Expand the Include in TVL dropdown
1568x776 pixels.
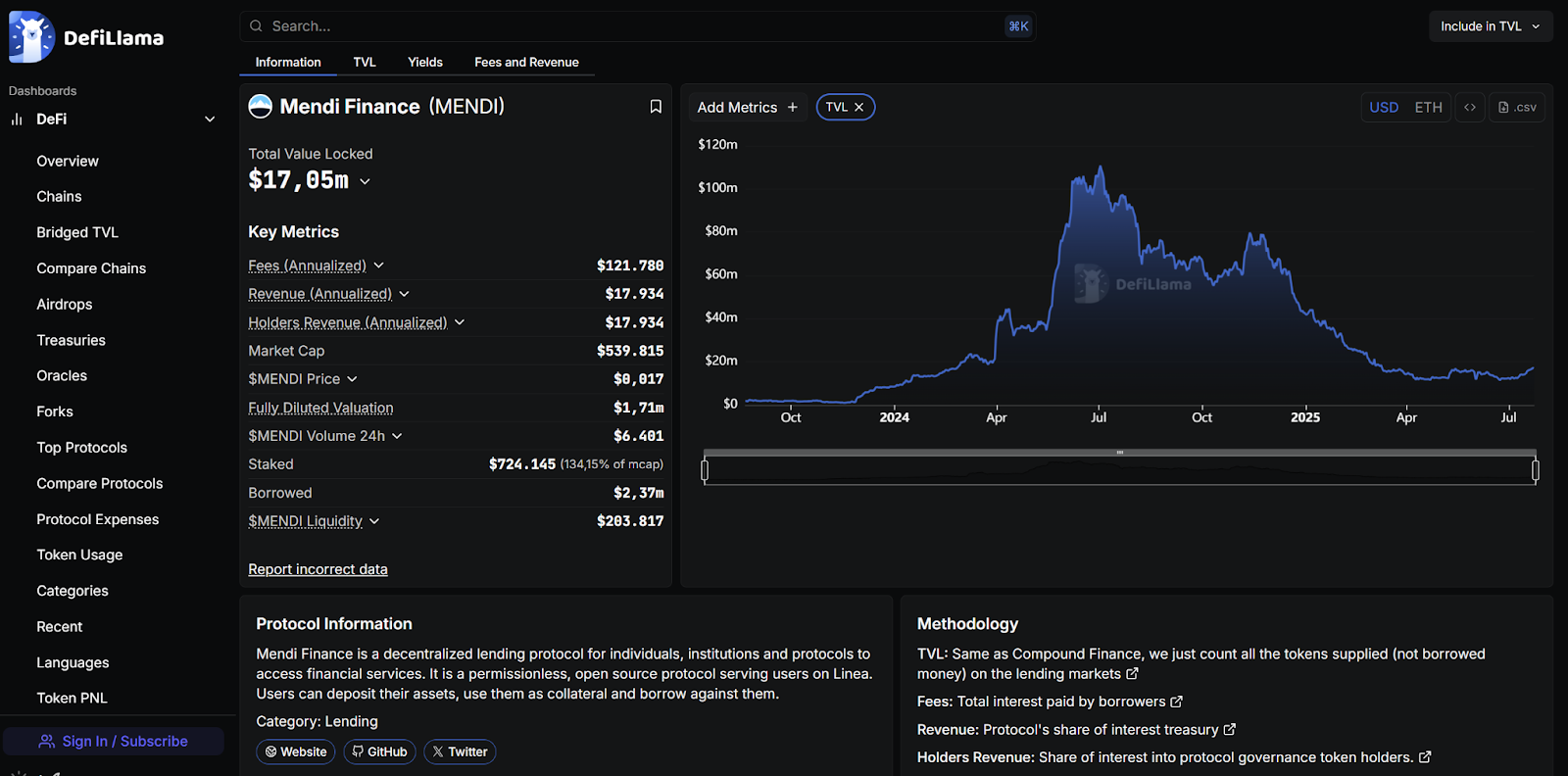click(1491, 26)
